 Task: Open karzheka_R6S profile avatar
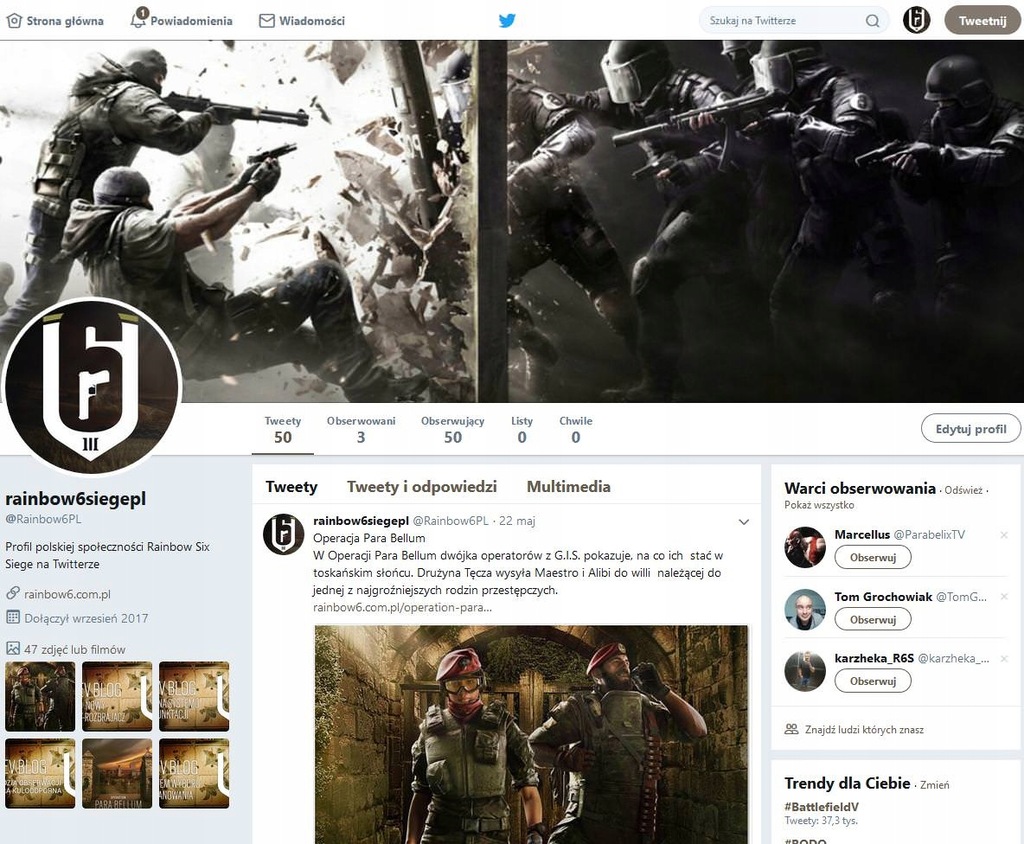(805, 671)
